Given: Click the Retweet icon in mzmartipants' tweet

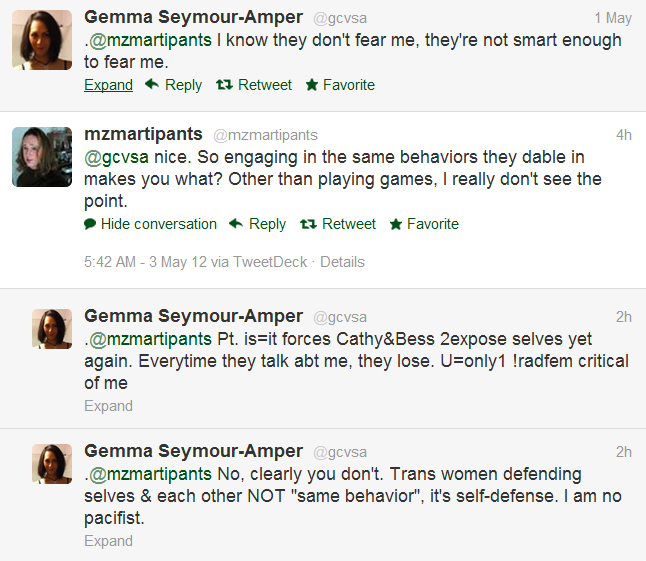Looking at the screenshot, I should point(308,224).
